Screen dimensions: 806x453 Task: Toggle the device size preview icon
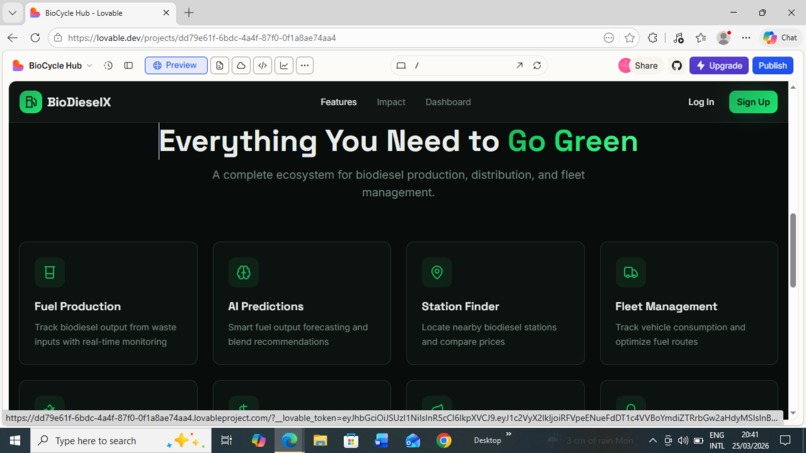[x=401, y=65]
